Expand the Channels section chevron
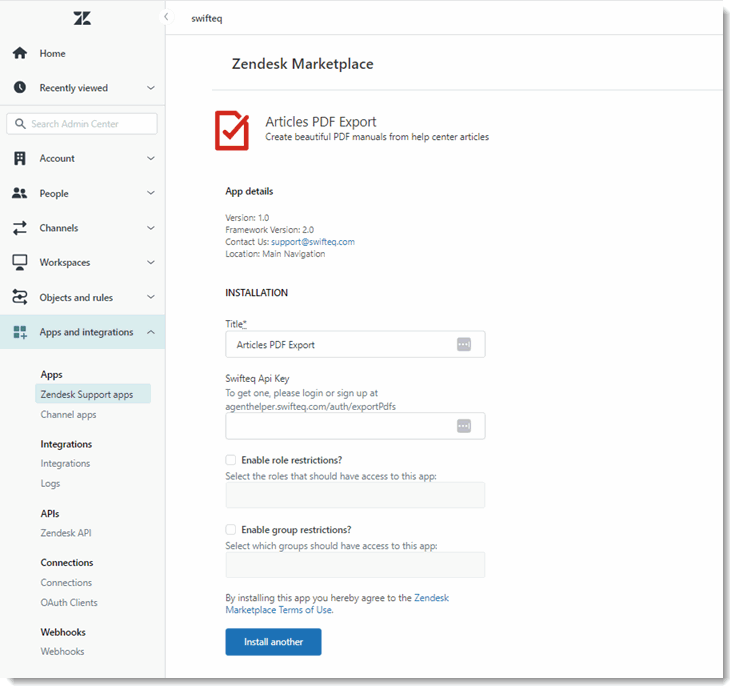Screen dimensions: 730x686 click(x=151, y=228)
